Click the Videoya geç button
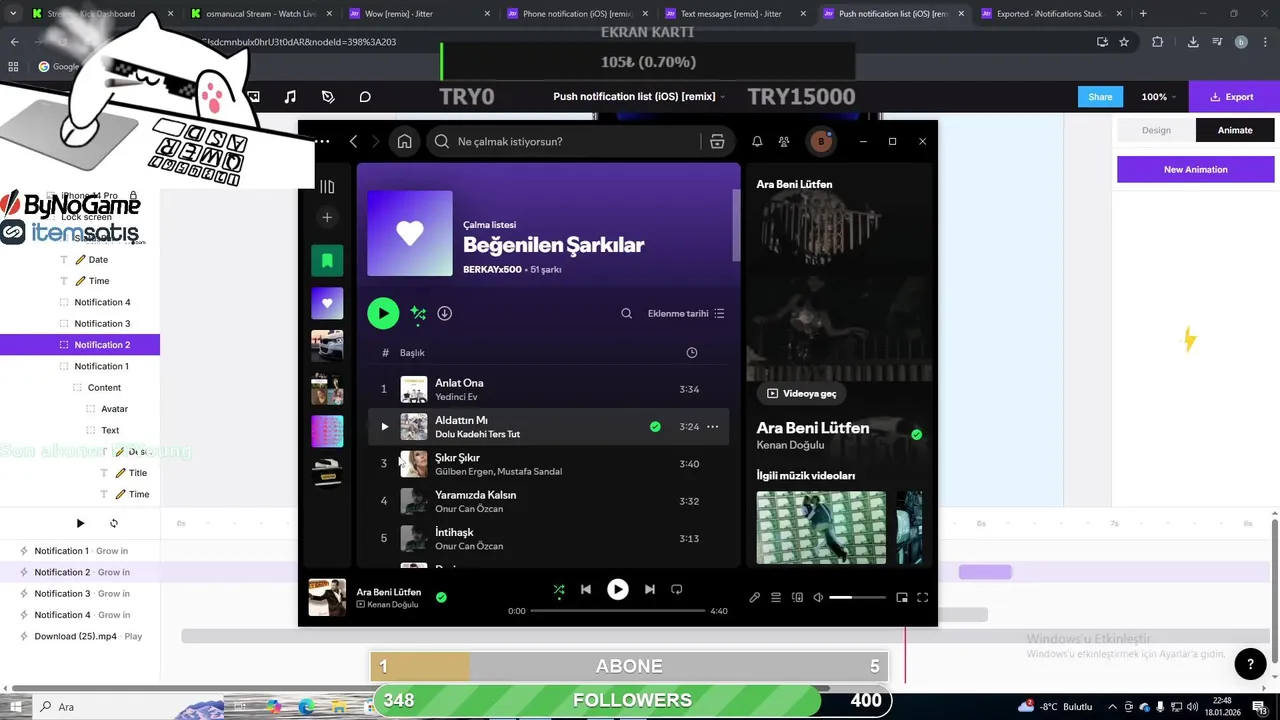 pyautogui.click(x=802, y=393)
